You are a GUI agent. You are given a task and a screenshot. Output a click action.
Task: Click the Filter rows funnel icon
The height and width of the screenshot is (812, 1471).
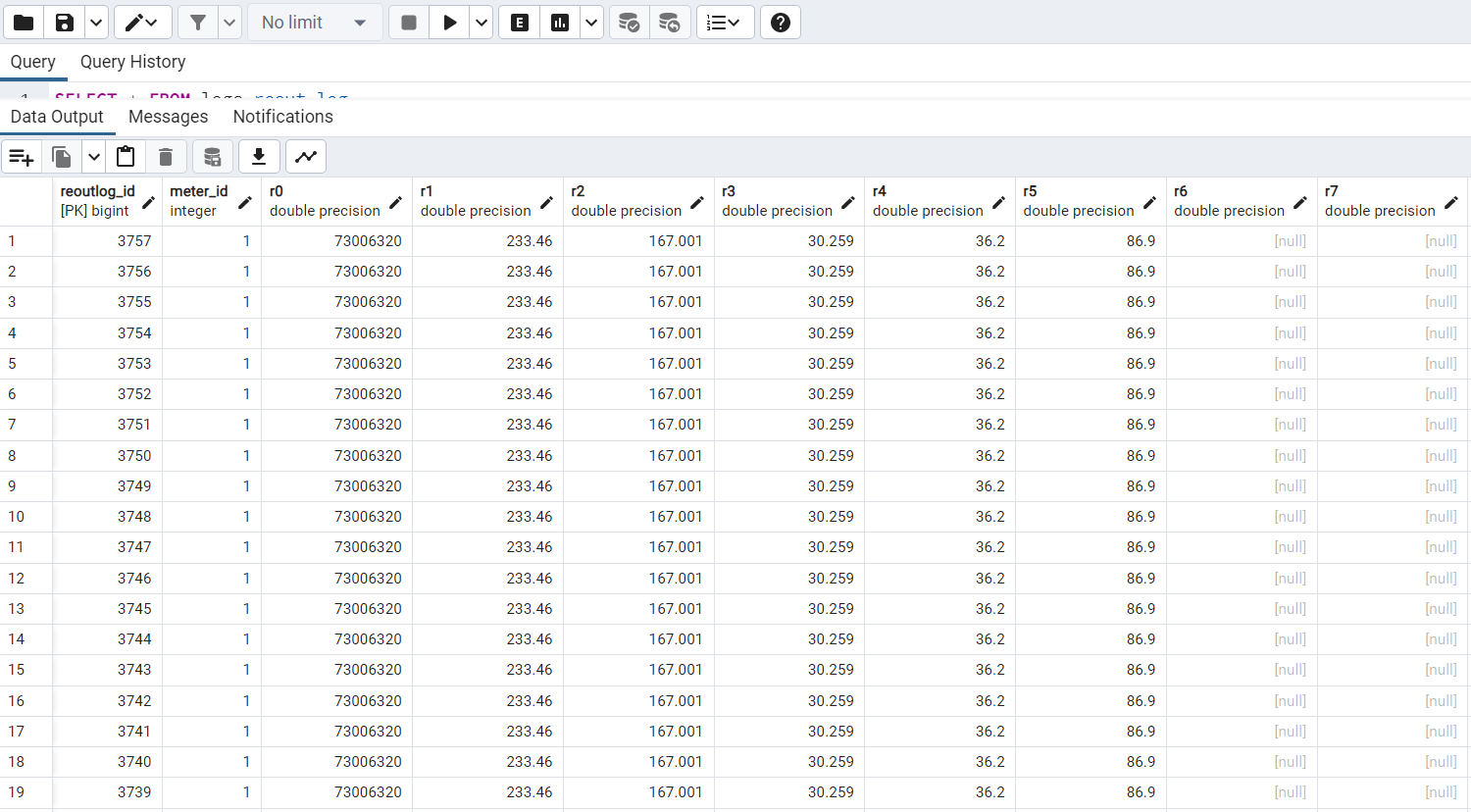pyautogui.click(x=198, y=23)
